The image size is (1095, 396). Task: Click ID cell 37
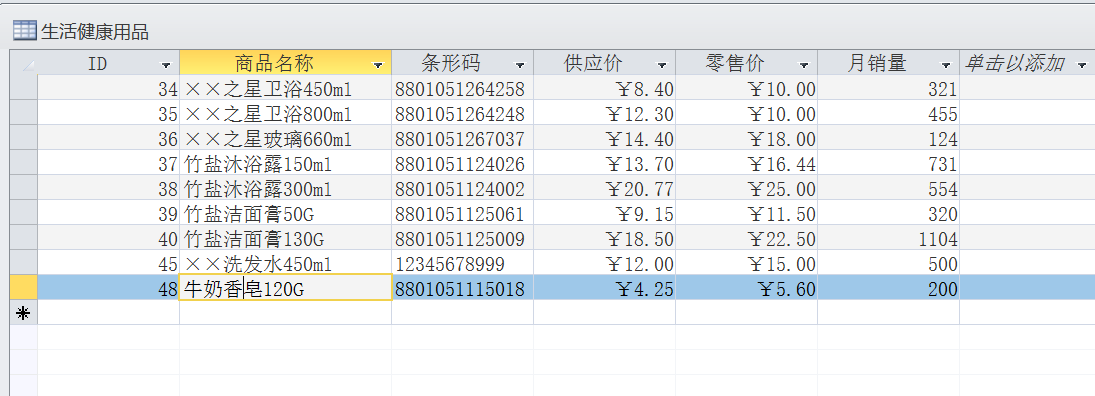[108, 163]
